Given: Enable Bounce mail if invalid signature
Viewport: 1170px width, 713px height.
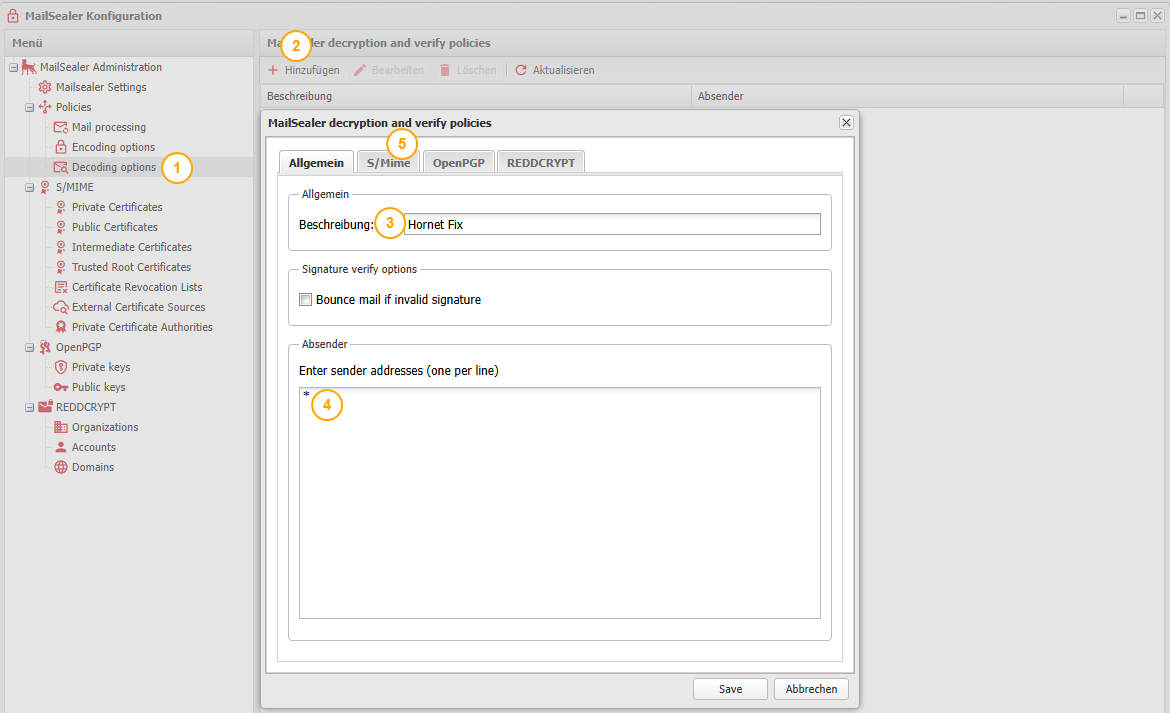Looking at the screenshot, I should coord(306,300).
